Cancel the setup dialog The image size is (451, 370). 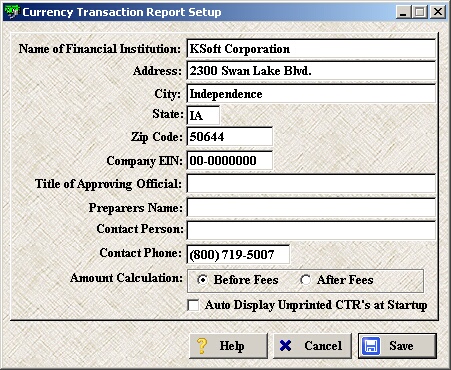tap(312, 346)
